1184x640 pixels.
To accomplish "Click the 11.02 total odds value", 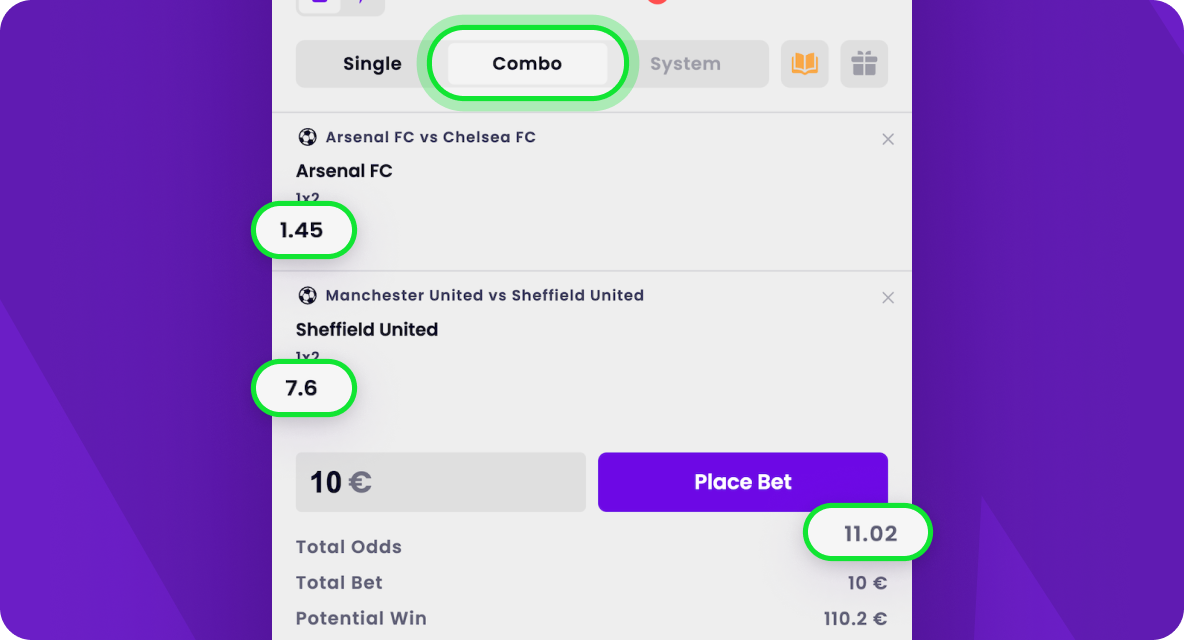I will pyautogui.click(x=869, y=533).
